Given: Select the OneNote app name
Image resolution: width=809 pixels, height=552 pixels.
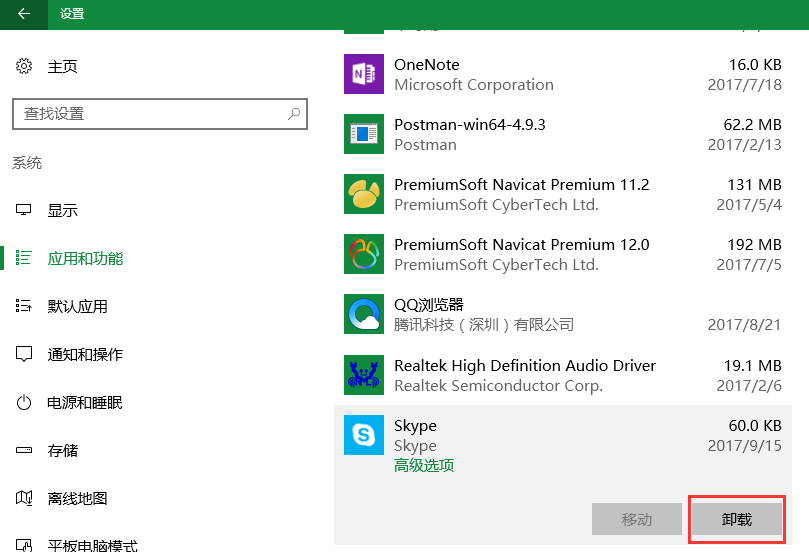Looking at the screenshot, I should pos(427,64).
